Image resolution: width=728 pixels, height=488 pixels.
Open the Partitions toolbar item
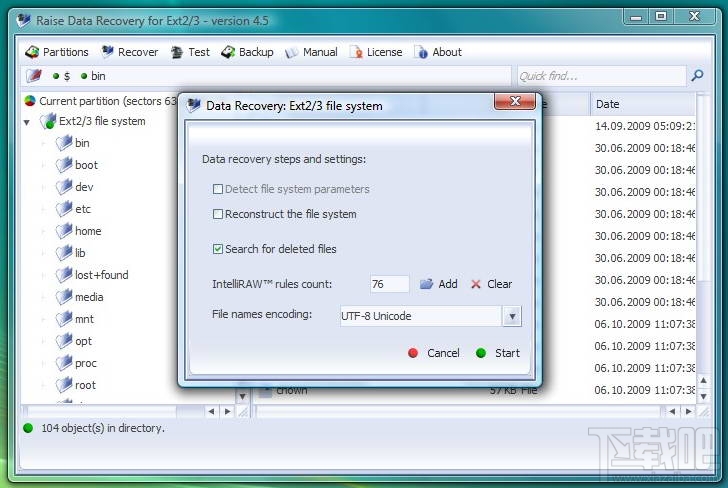[57, 52]
